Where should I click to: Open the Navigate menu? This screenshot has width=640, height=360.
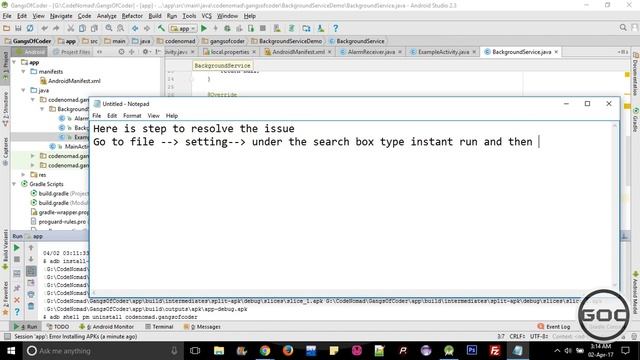tap(61, 16)
